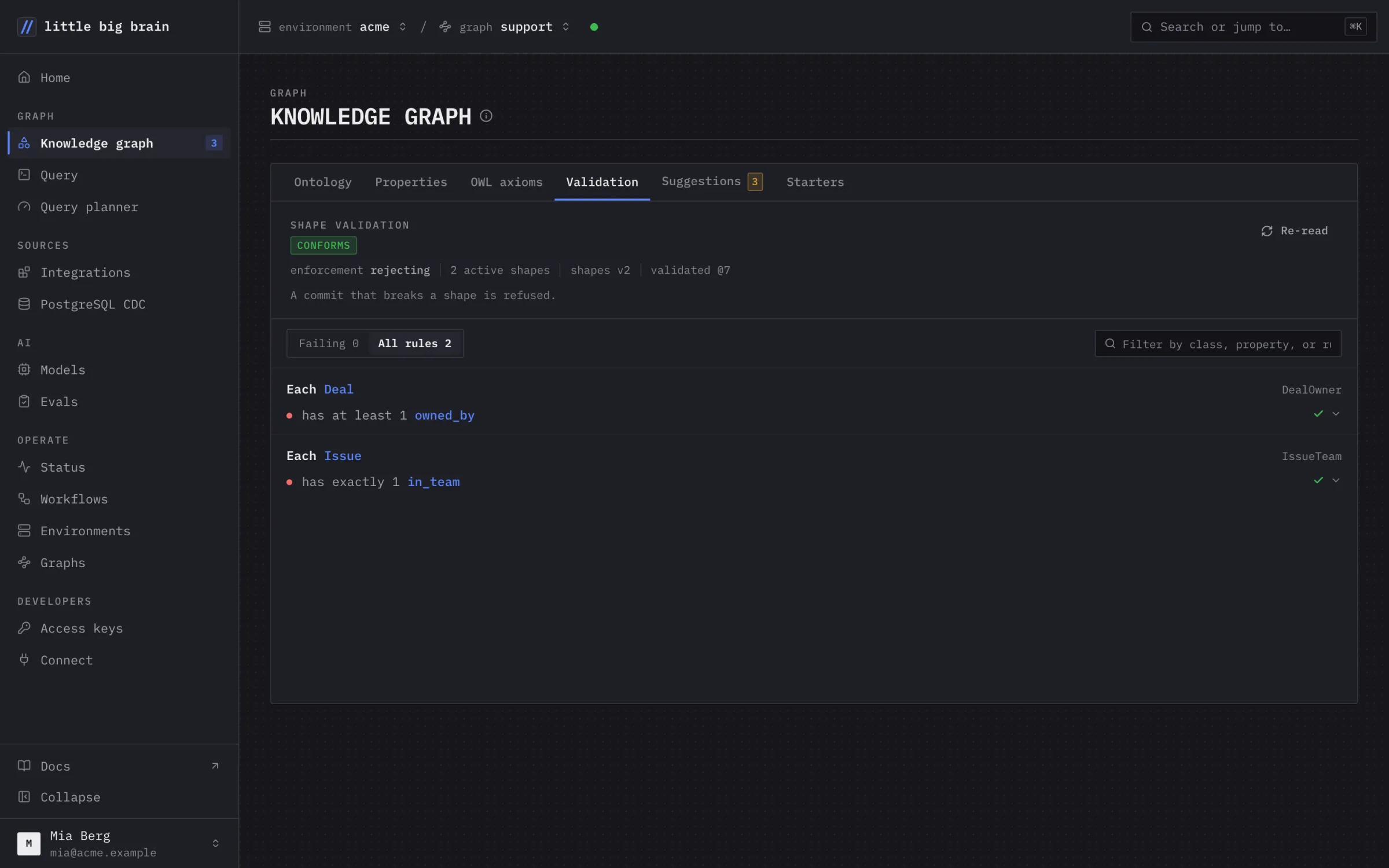Open Status via its activity icon
1389x868 pixels.
click(x=24, y=466)
